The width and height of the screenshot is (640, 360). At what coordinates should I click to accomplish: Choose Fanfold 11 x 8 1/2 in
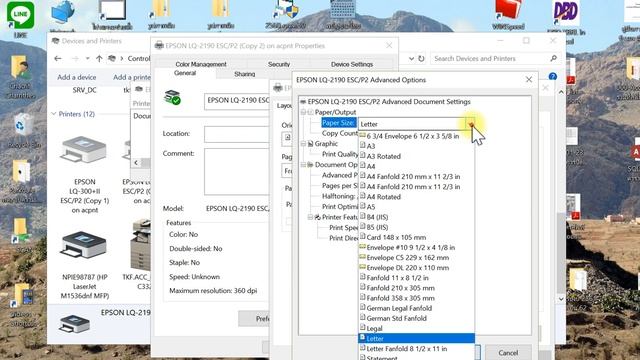click(397, 278)
